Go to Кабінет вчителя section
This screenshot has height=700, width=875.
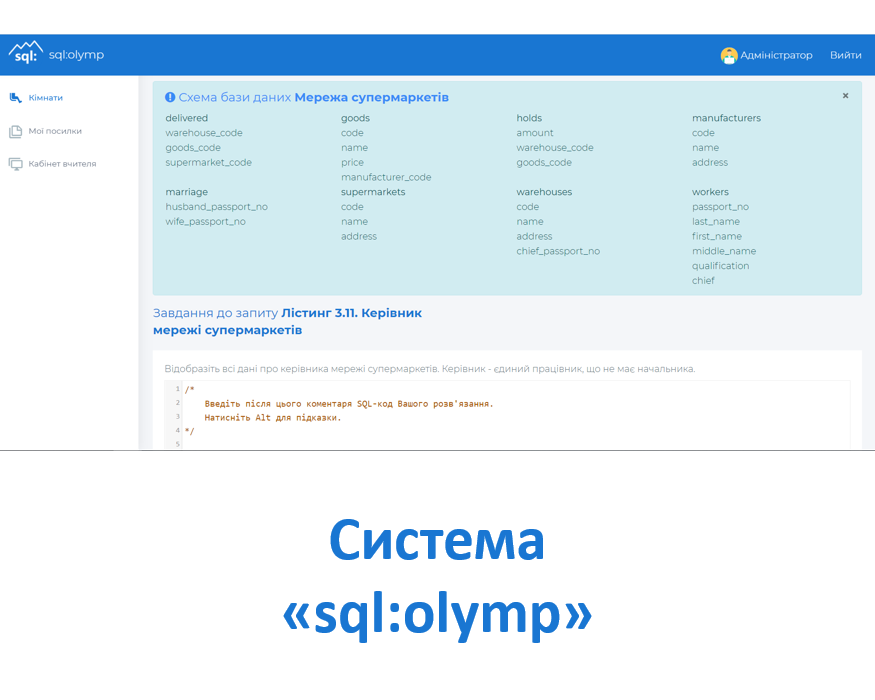click(62, 164)
